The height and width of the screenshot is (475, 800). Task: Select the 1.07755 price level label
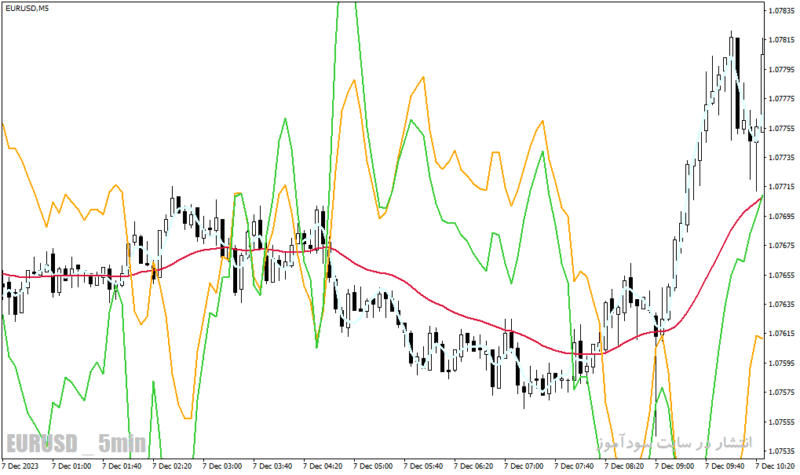point(782,128)
